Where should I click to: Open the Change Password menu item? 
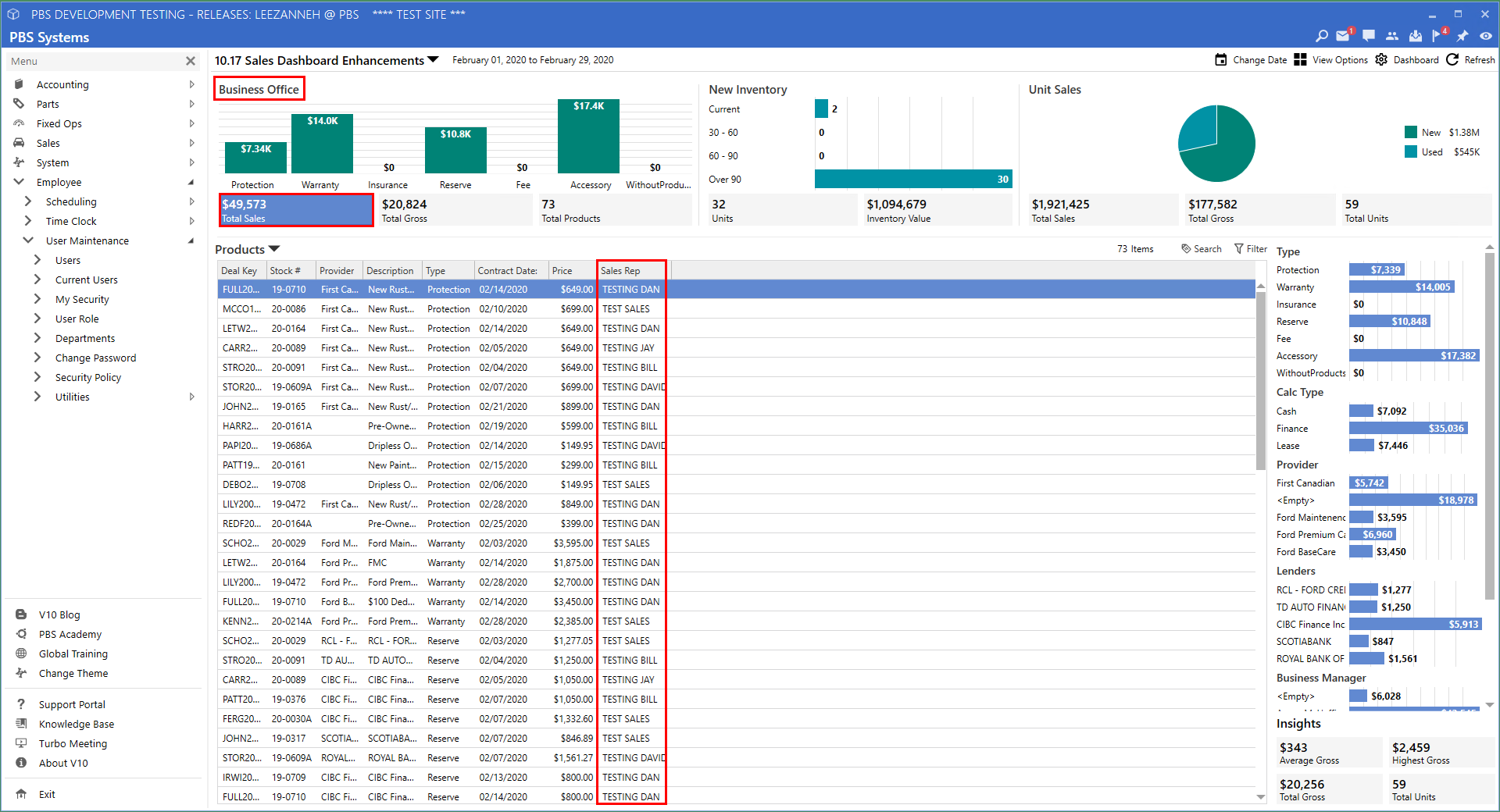click(x=95, y=358)
